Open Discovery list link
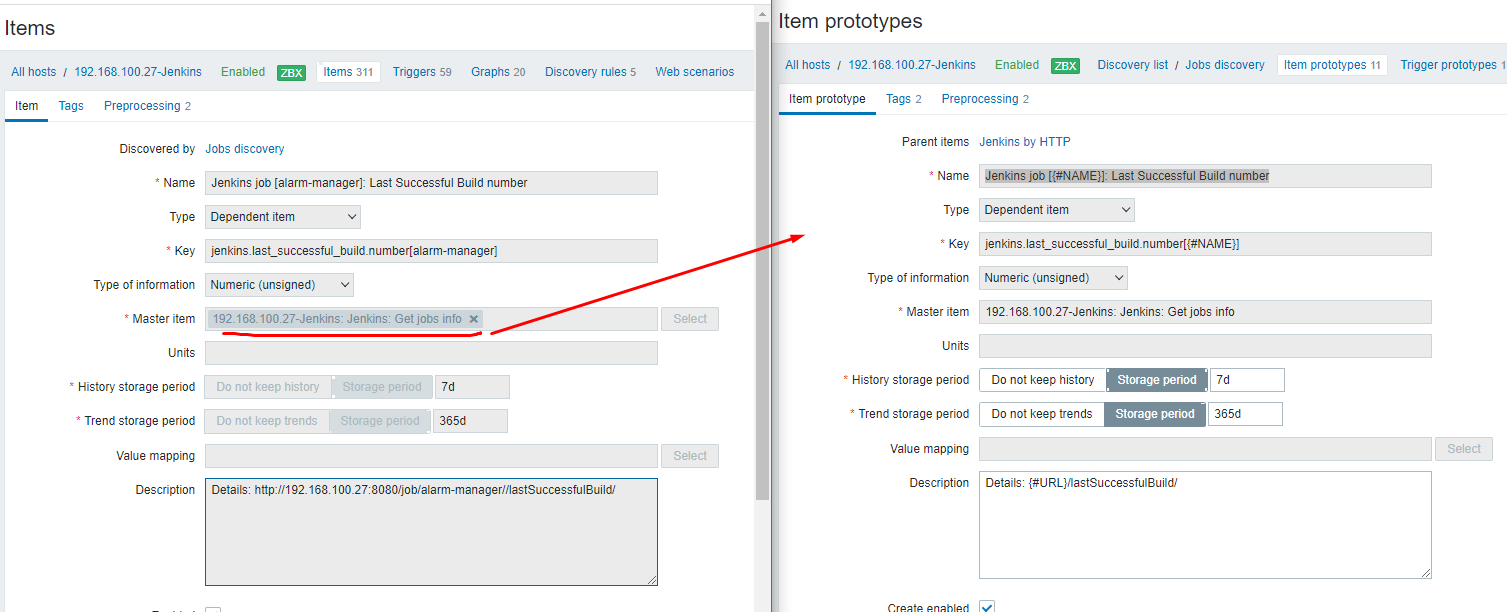This screenshot has height=612, width=1507. coord(1133,65)
